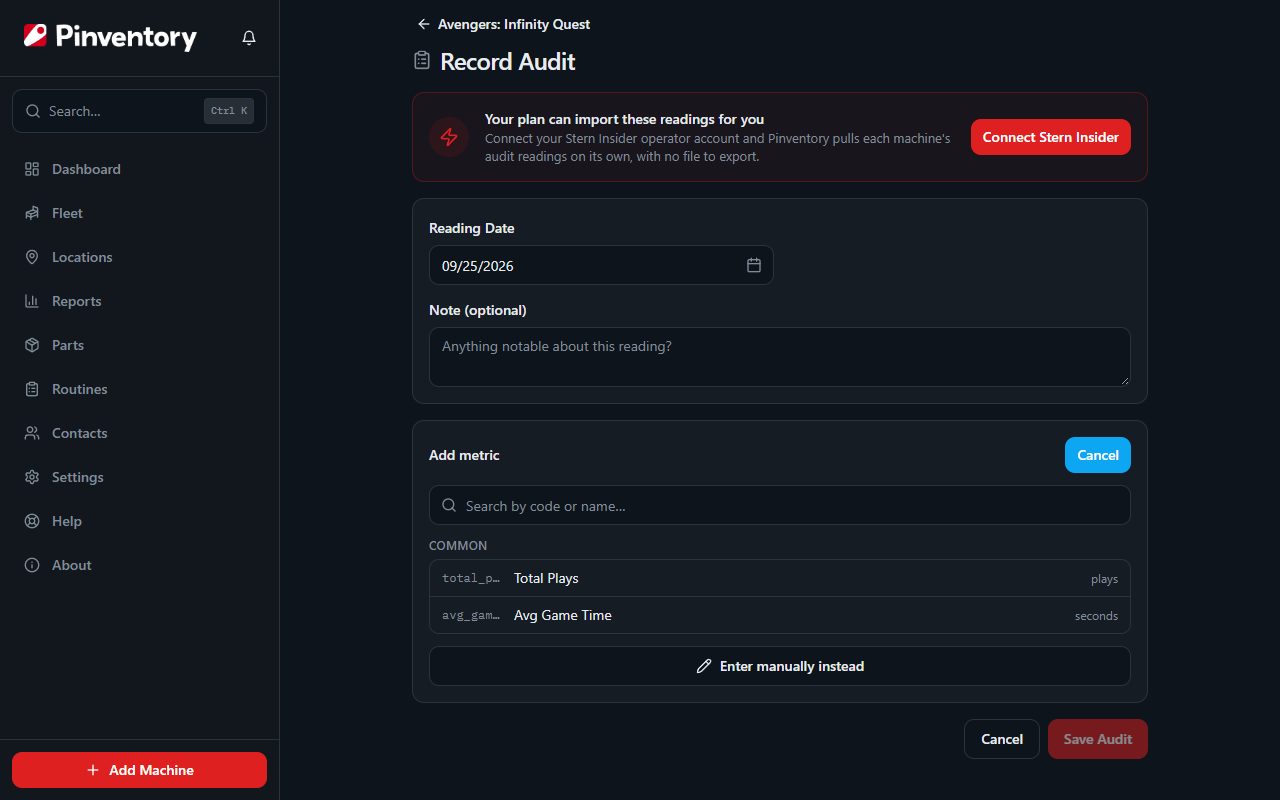Click Connect Stern Insider button

point(1050,137)
